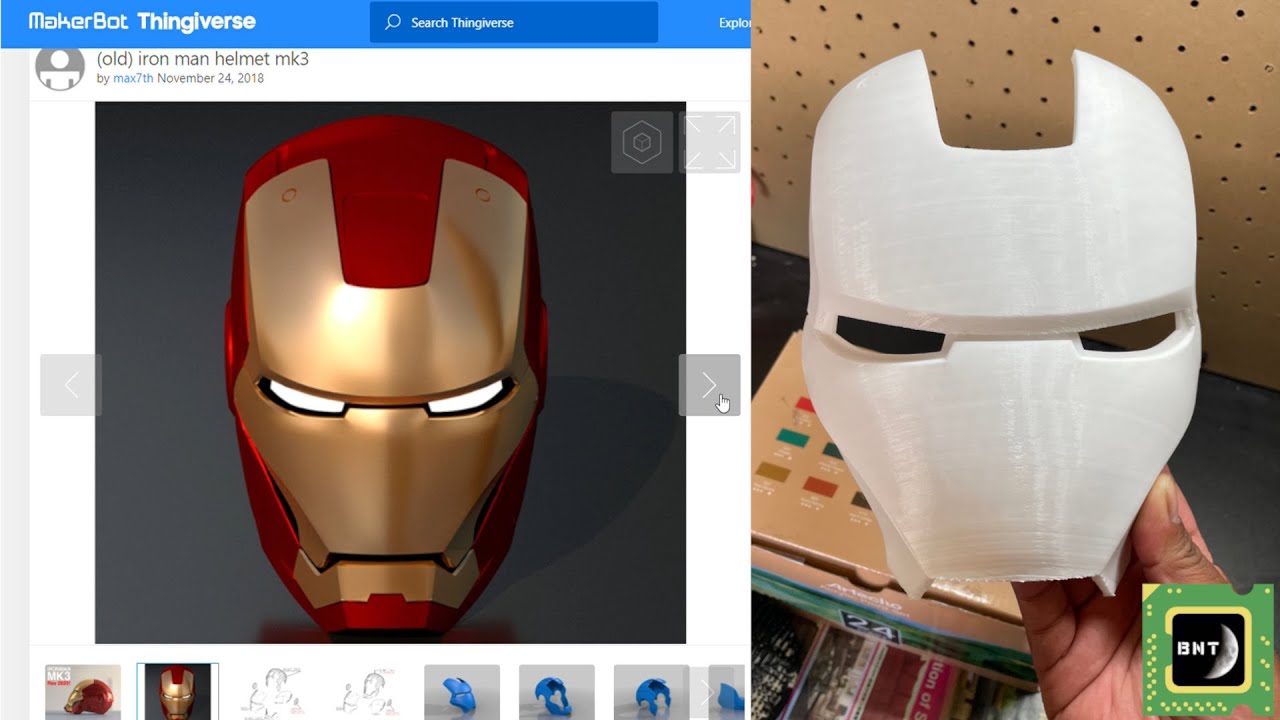Click the search magnifier icon
Screen dimensions: 1280x720
click(393, 22)
